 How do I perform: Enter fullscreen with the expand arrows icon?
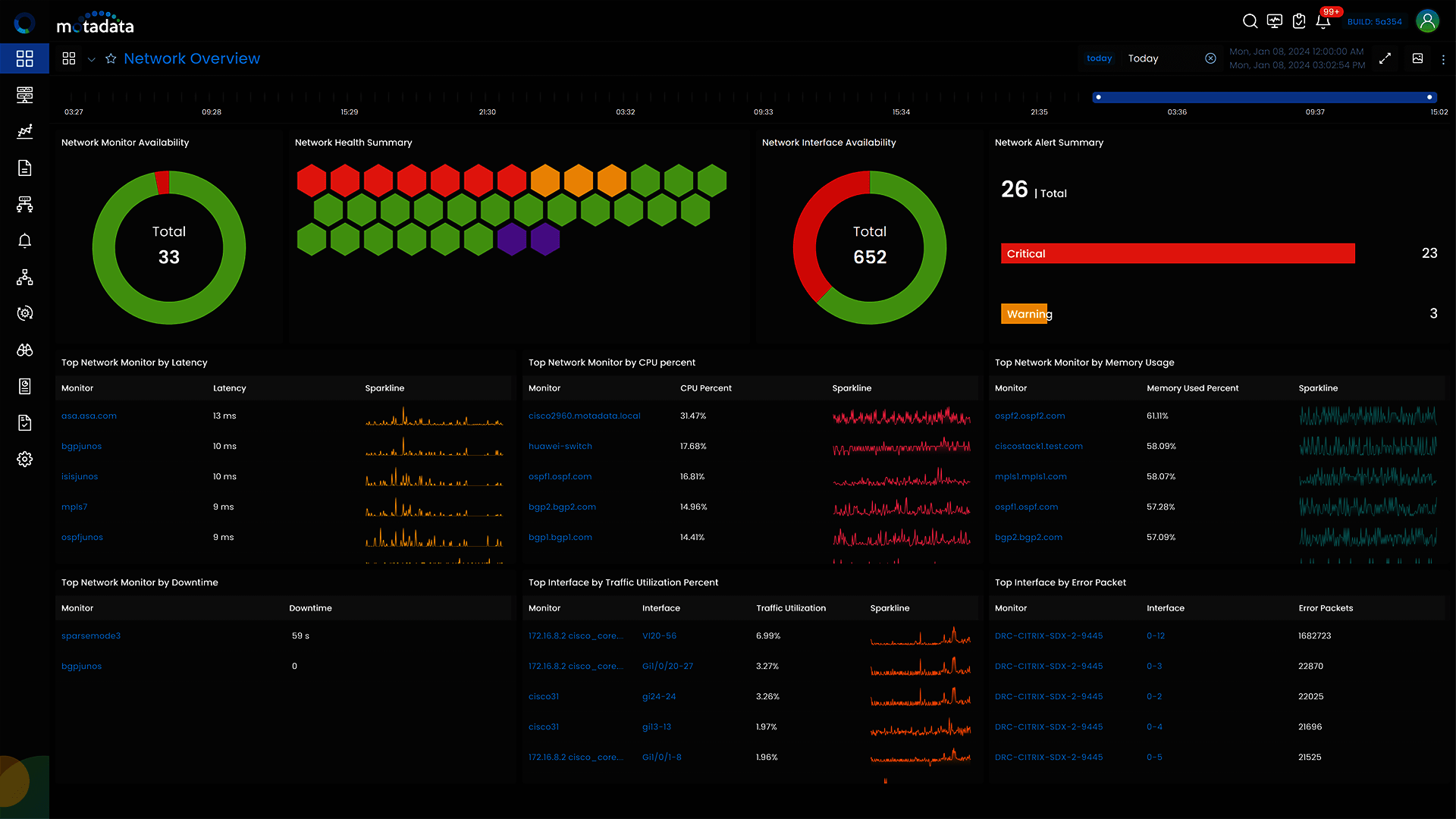point(1385,58)
